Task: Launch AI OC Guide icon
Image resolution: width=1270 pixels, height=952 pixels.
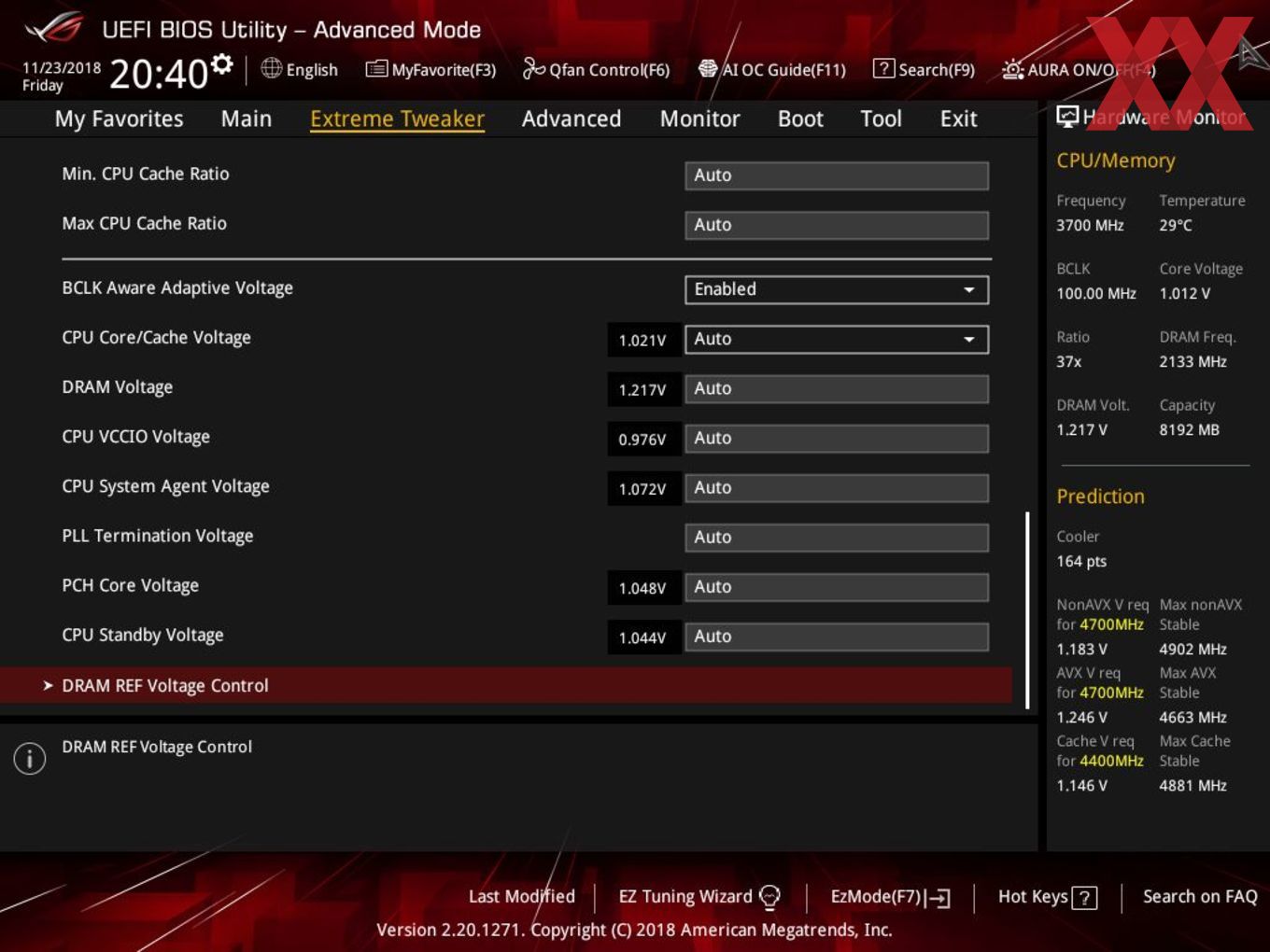Action: pos(708,68)
